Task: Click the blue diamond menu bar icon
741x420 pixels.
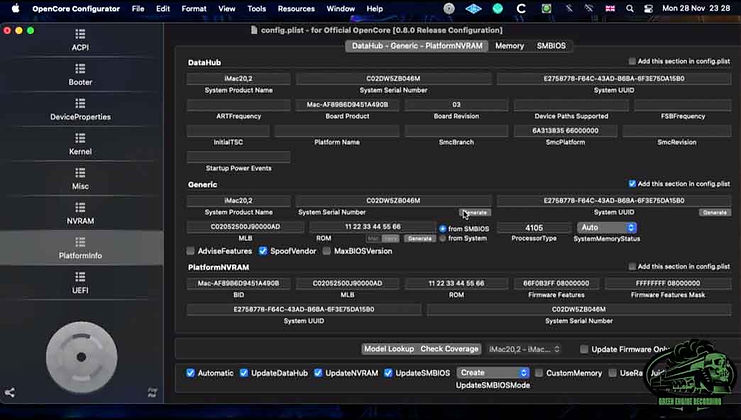Action: point(473,9)
